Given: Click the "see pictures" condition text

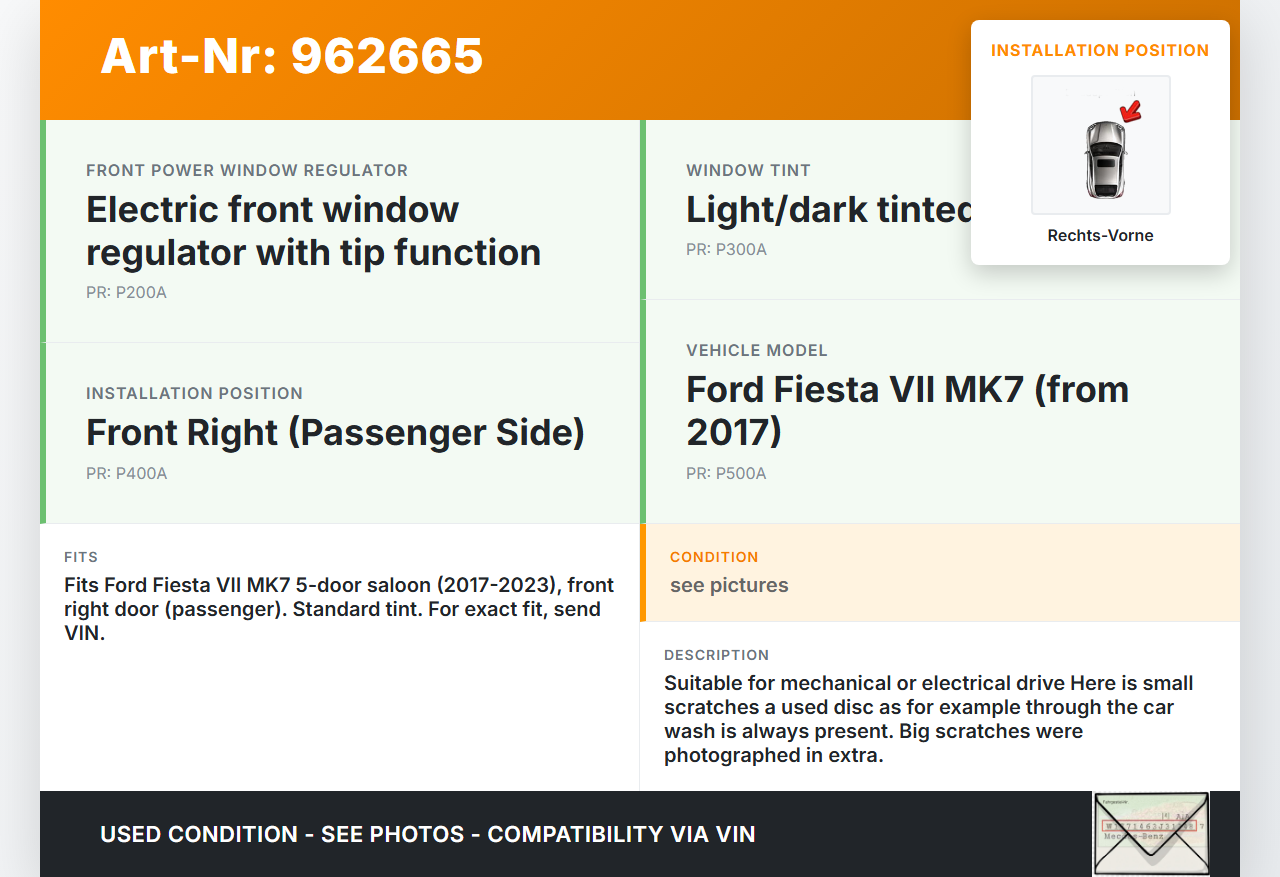Looking at the screenshot, I should [729, 585].
